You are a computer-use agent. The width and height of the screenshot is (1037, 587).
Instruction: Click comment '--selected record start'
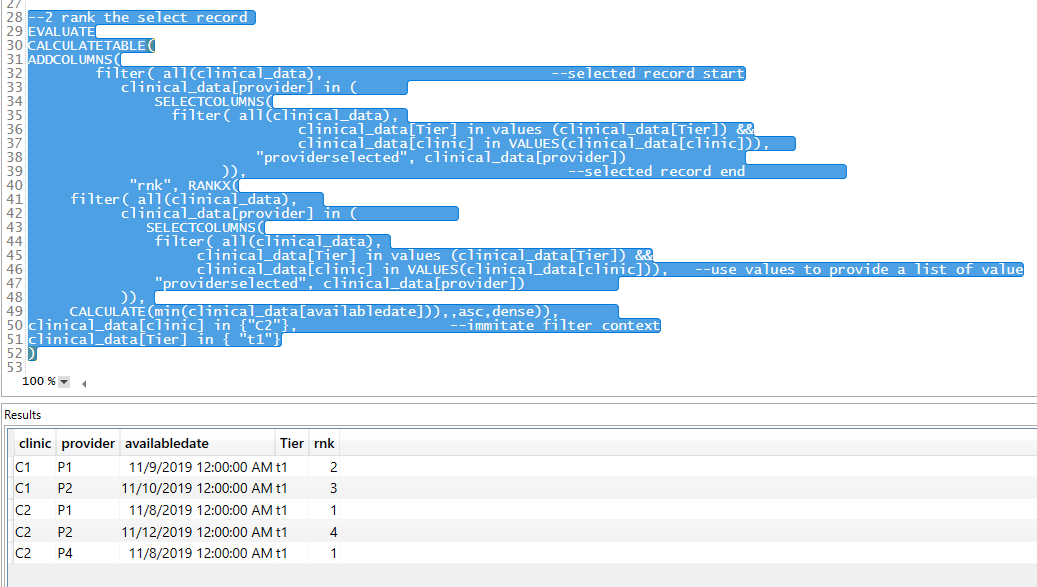pos(648,73)
